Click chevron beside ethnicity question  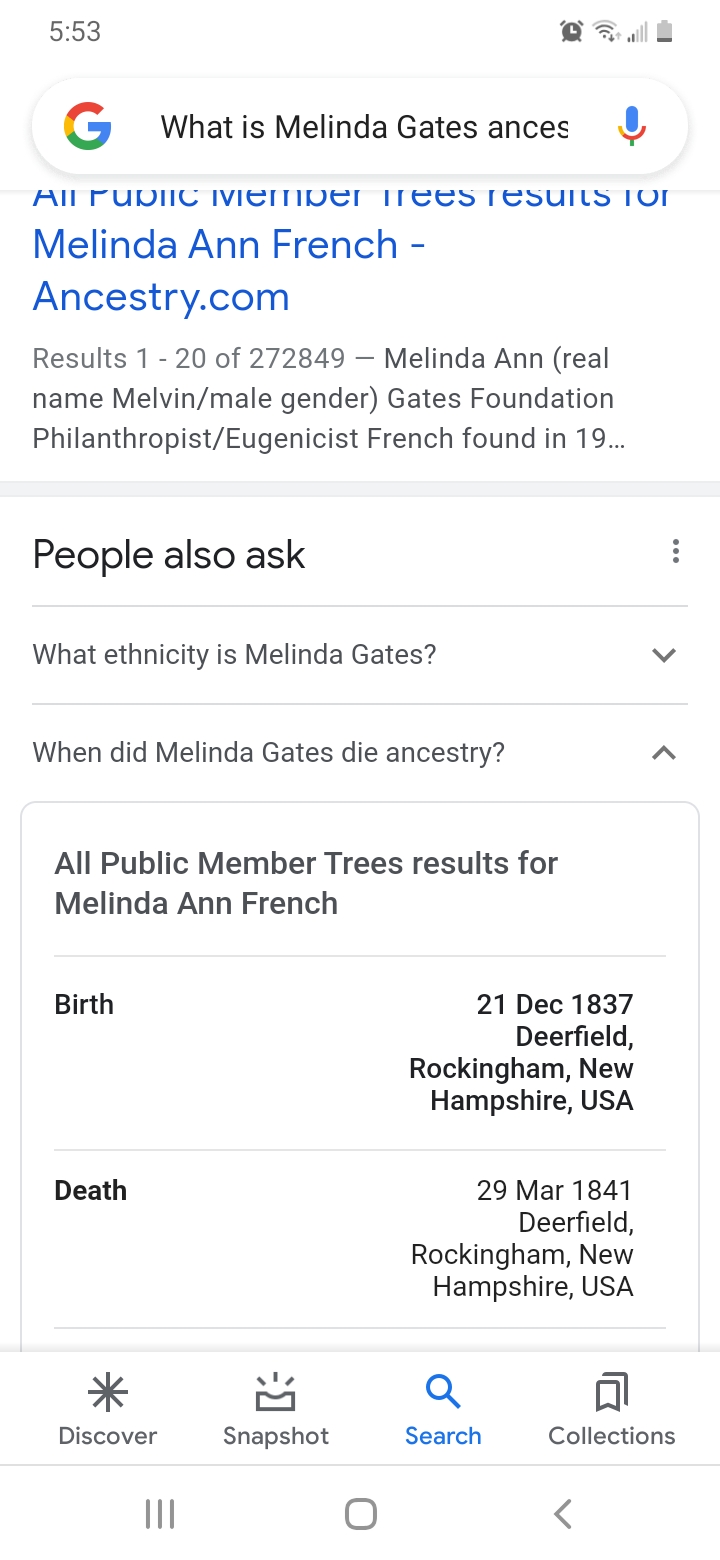pos(664,655)
